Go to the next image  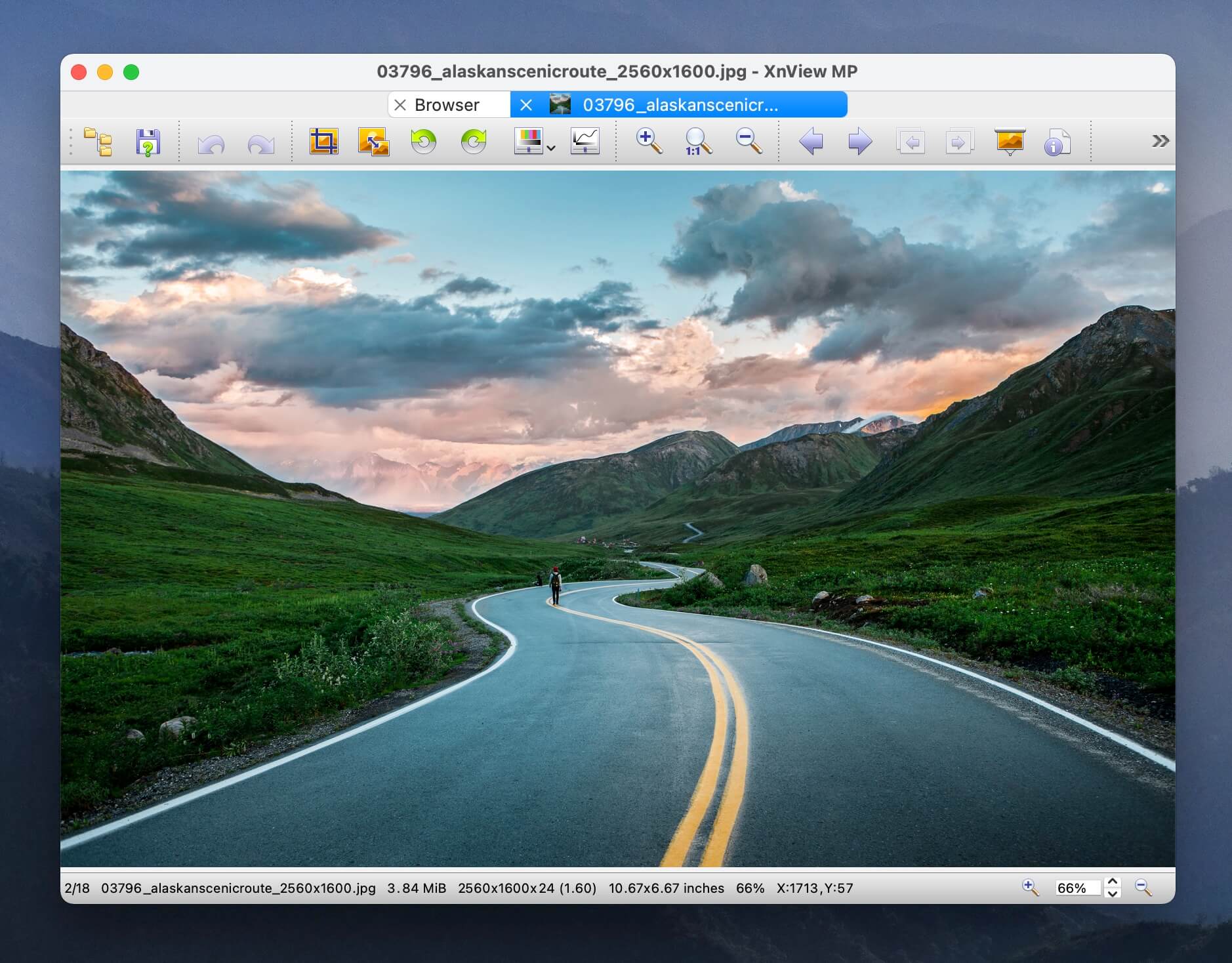coord(859,141)
